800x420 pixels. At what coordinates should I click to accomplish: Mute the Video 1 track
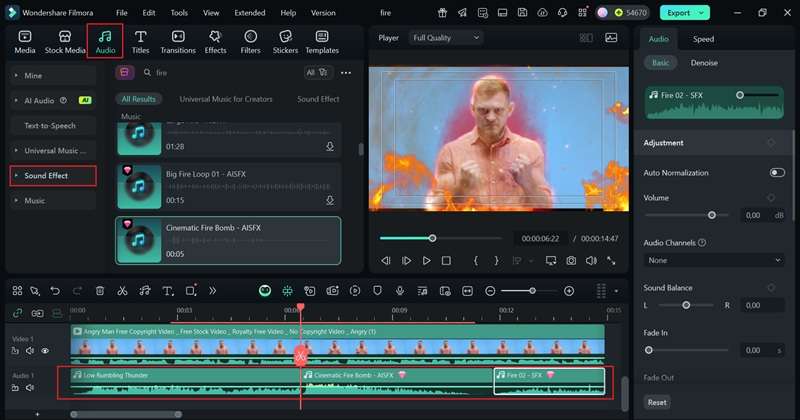point(30,351)
